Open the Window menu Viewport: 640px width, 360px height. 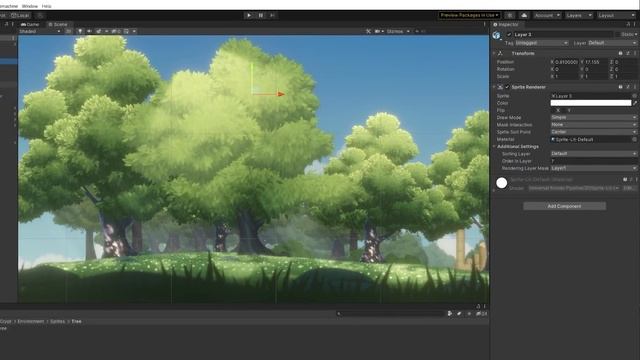tap(29, 6)
